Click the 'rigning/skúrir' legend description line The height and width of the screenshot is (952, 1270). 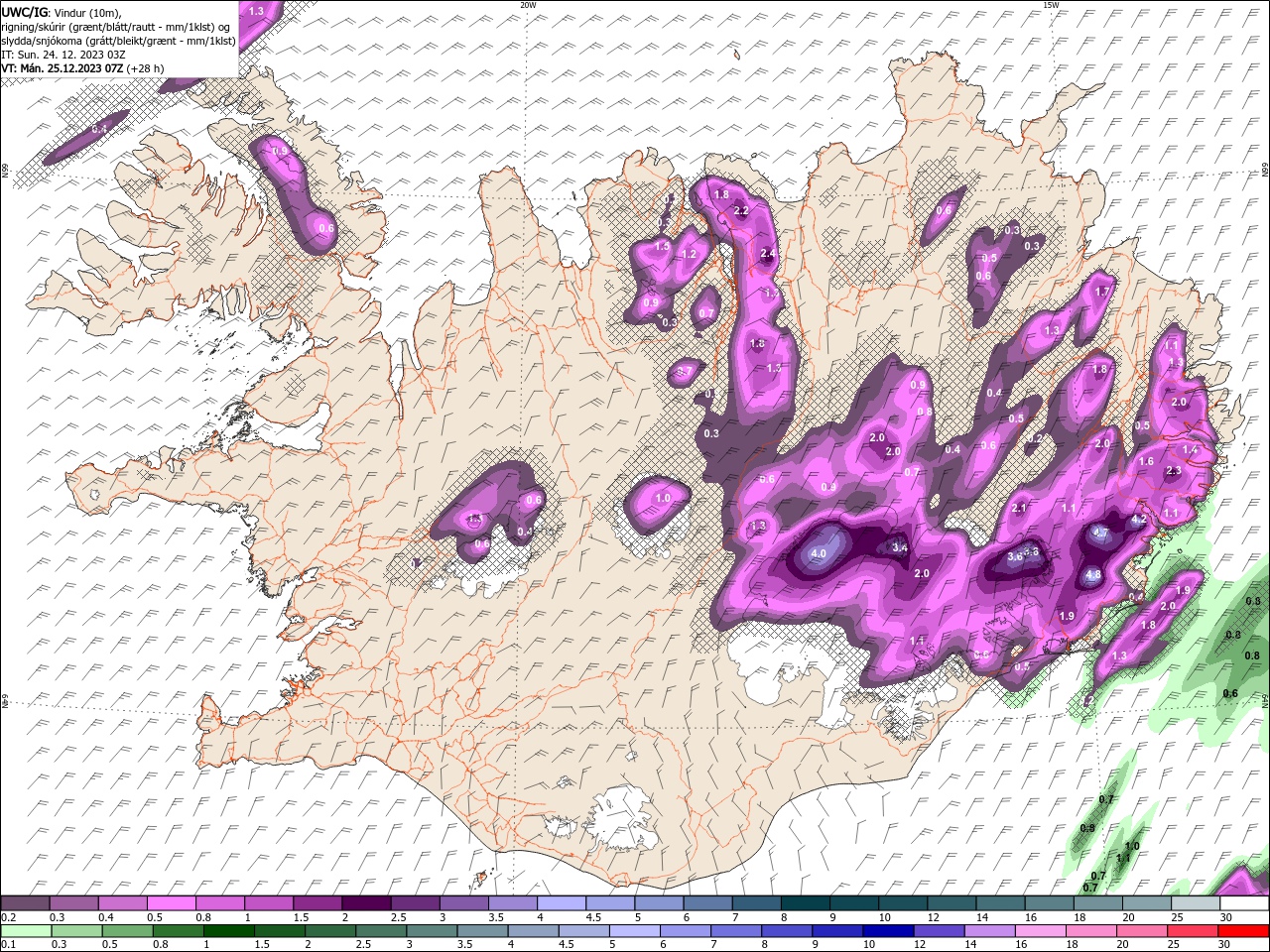pos(116,26)
